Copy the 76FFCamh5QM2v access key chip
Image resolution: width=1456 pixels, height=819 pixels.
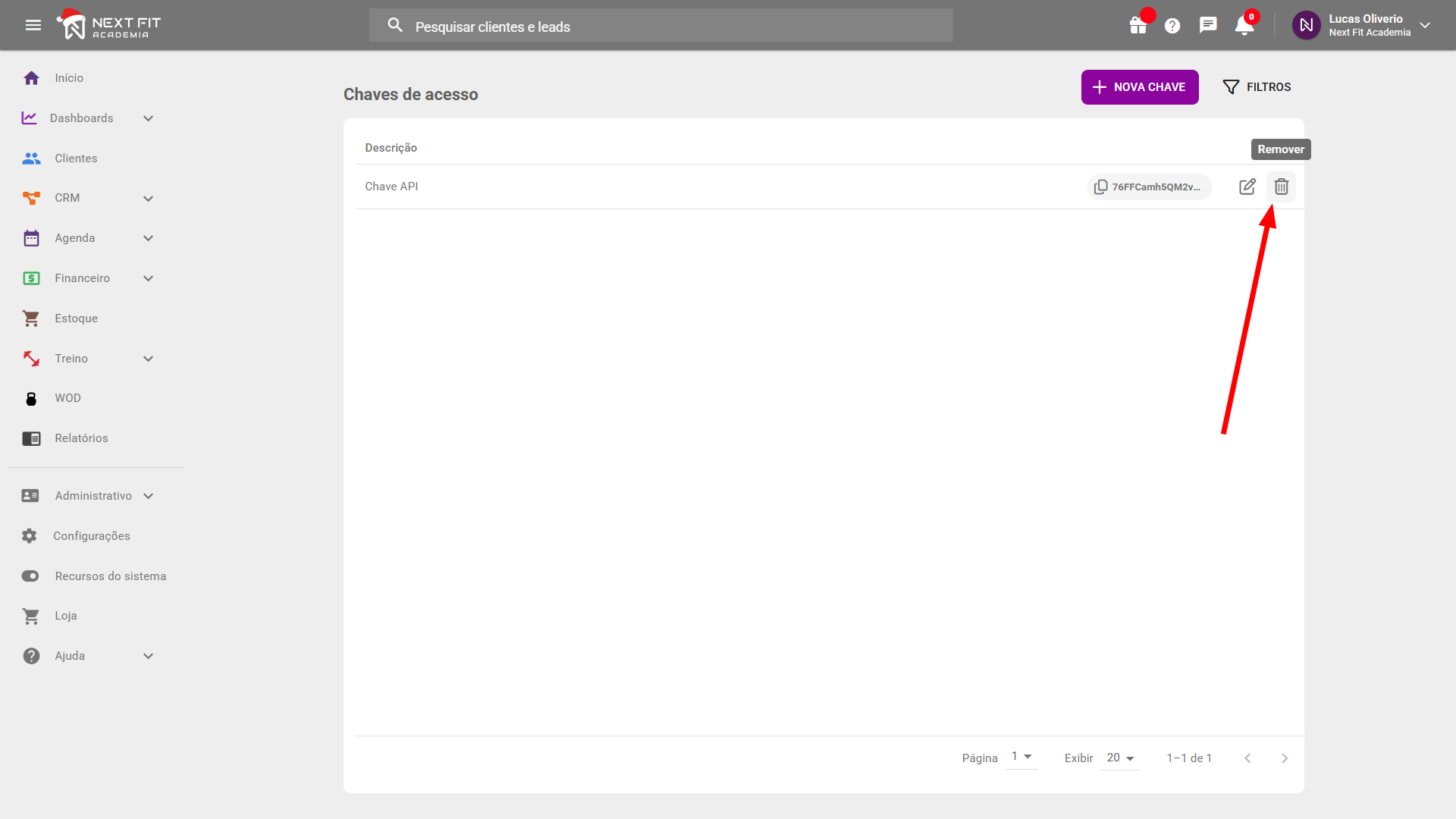pyautogui.click(x=1149, y=187)
